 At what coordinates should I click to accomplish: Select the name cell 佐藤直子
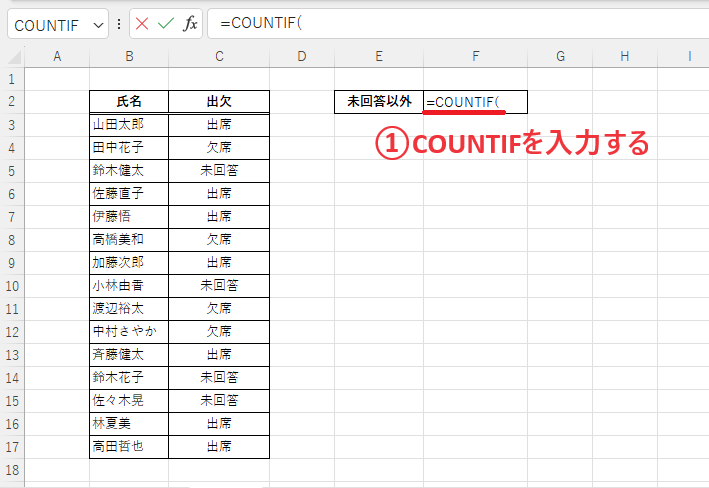(x=129, y=194)
